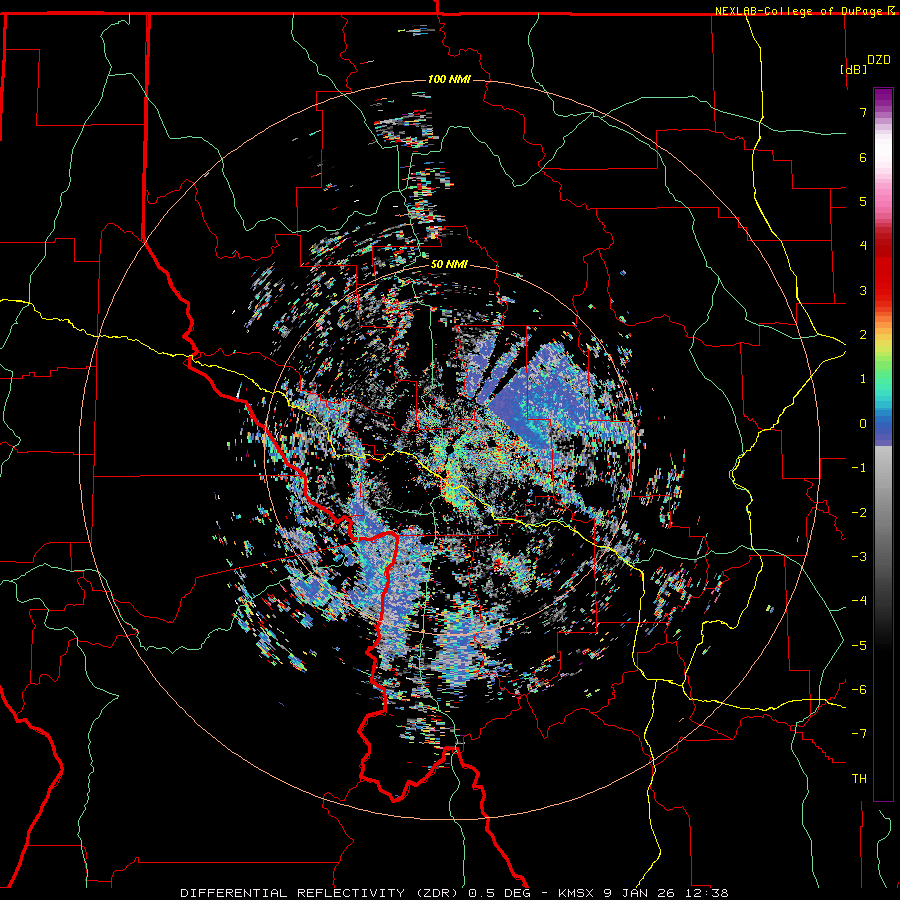900x900 pixels.
Task: Click the 9 JAN 26 date text
Action: [x=638, y=893]
